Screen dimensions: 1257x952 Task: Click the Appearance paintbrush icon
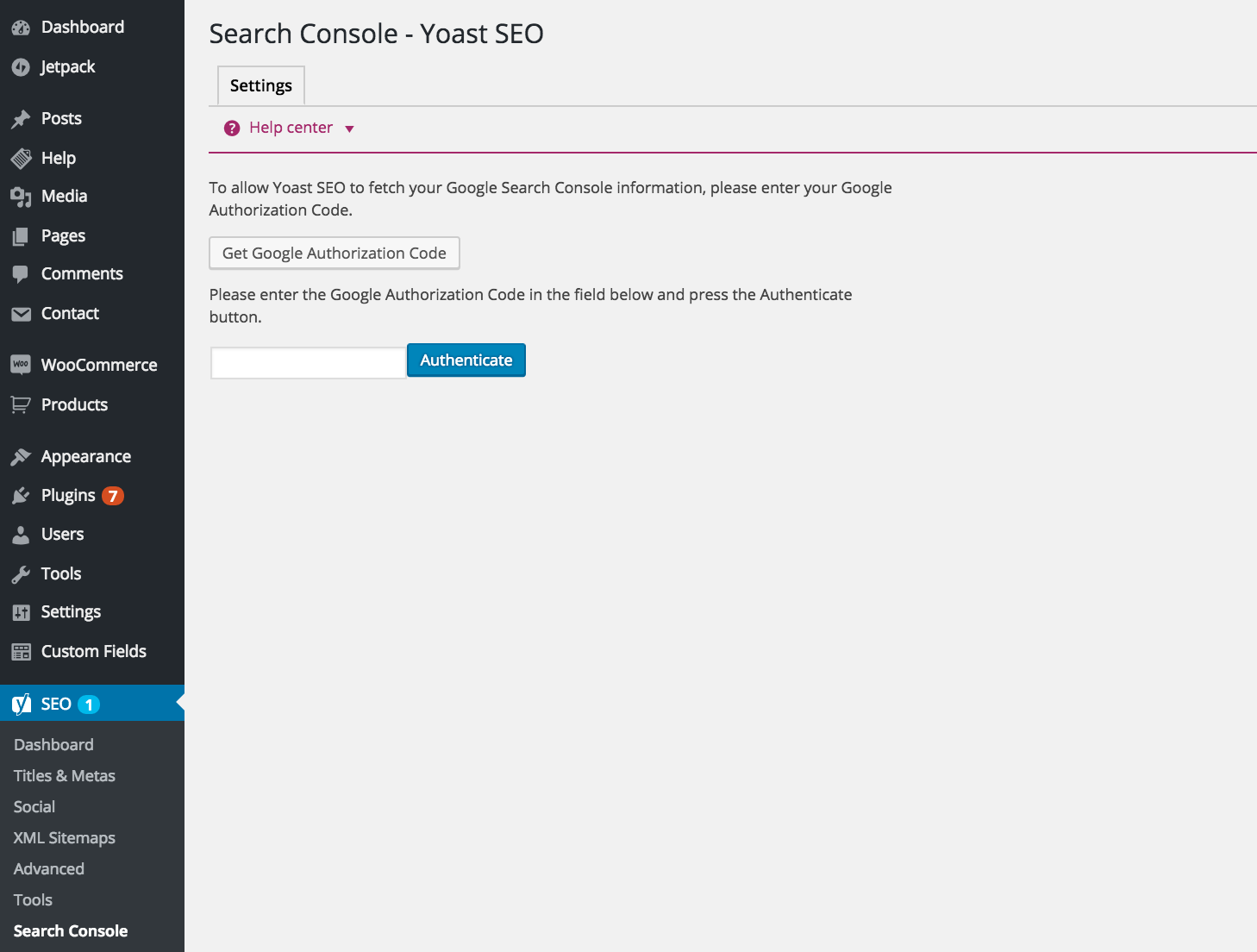[x=21, y=457]
